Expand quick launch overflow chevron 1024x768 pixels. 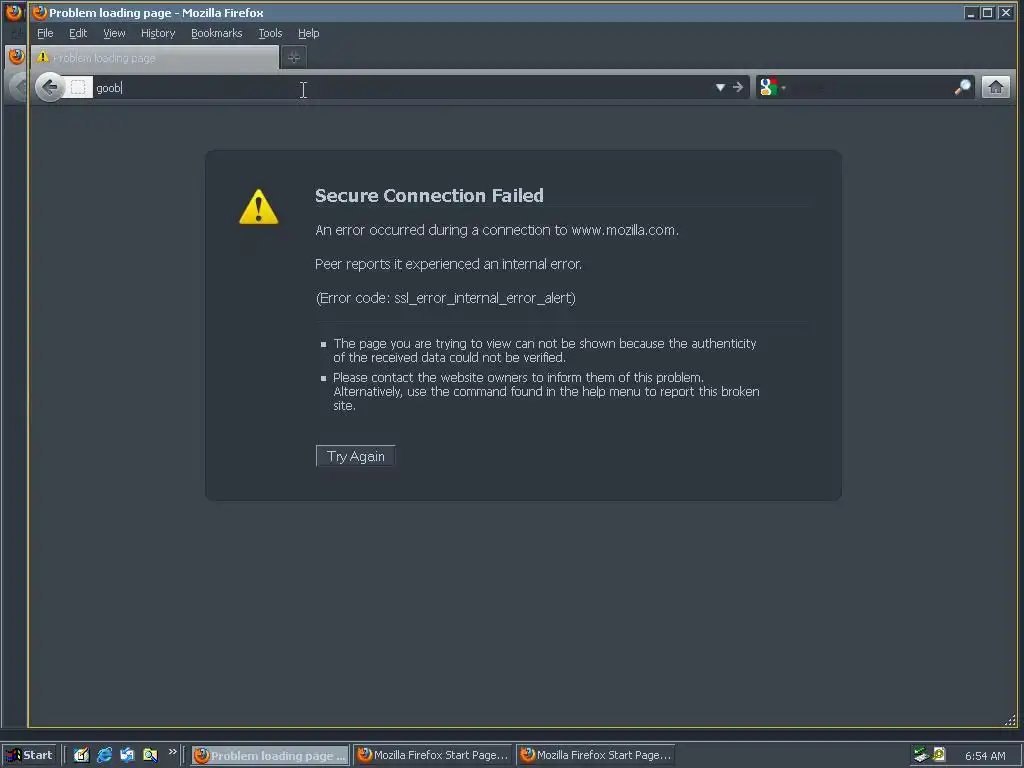click(x=172, y=752)
